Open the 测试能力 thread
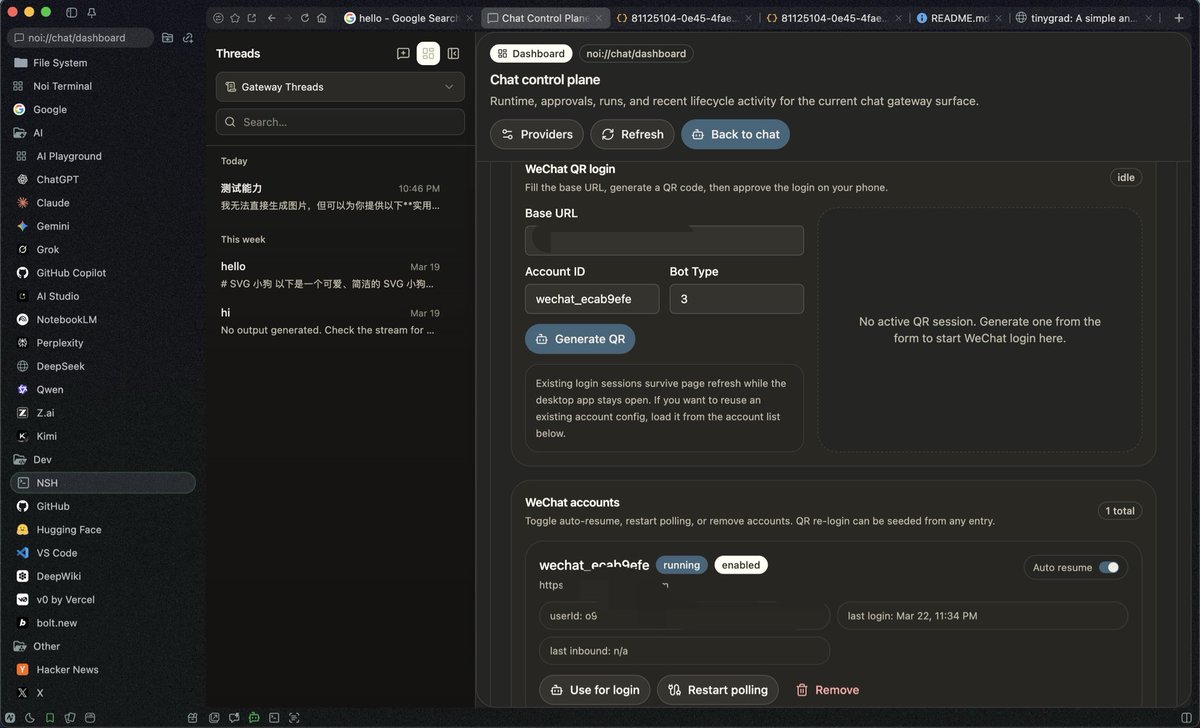Image resolution: width=1200 pixels, height=728 pixels. (330, 197)
